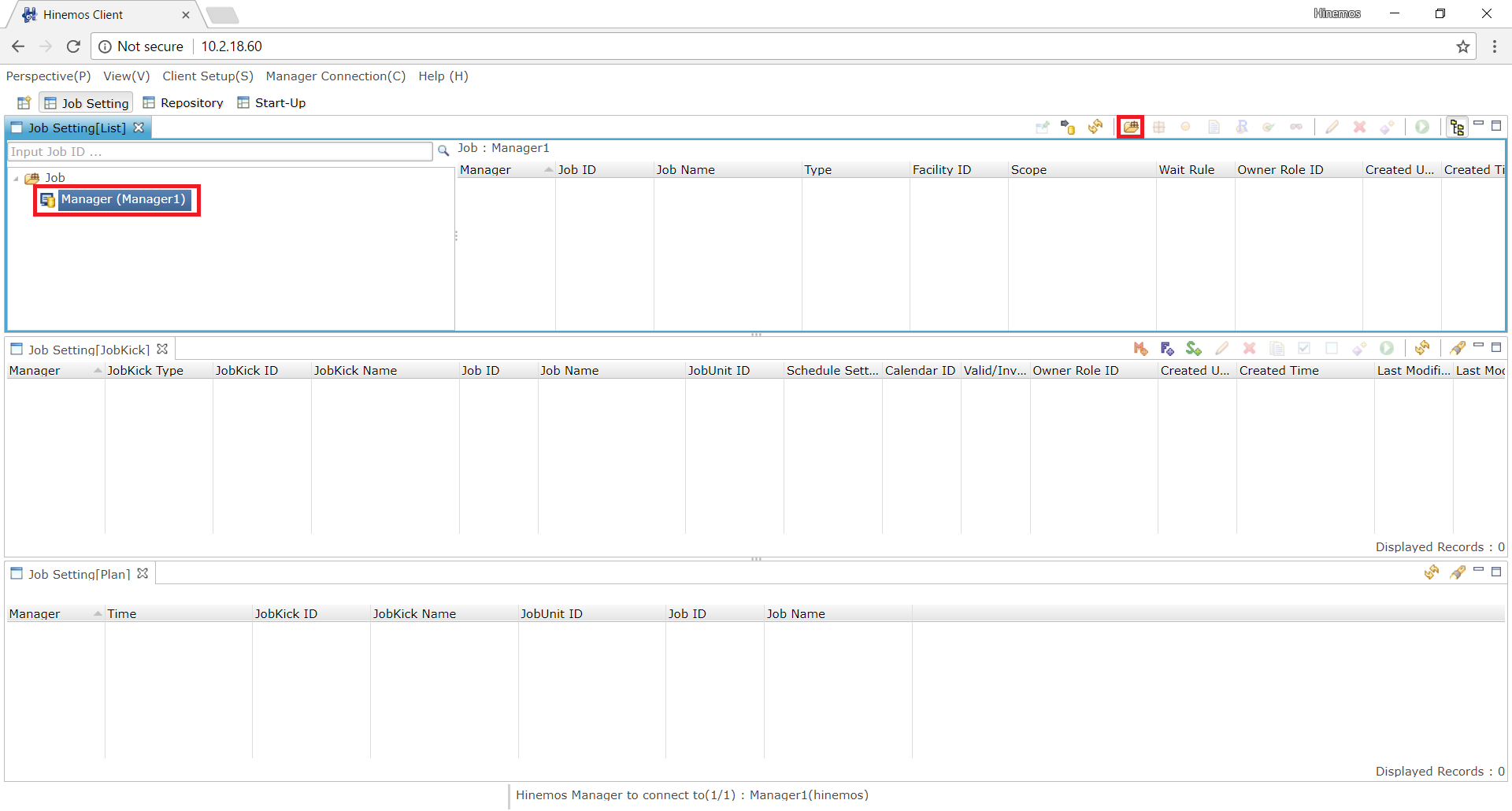Click the Create Job Unit folder icon

(1130, 127)
